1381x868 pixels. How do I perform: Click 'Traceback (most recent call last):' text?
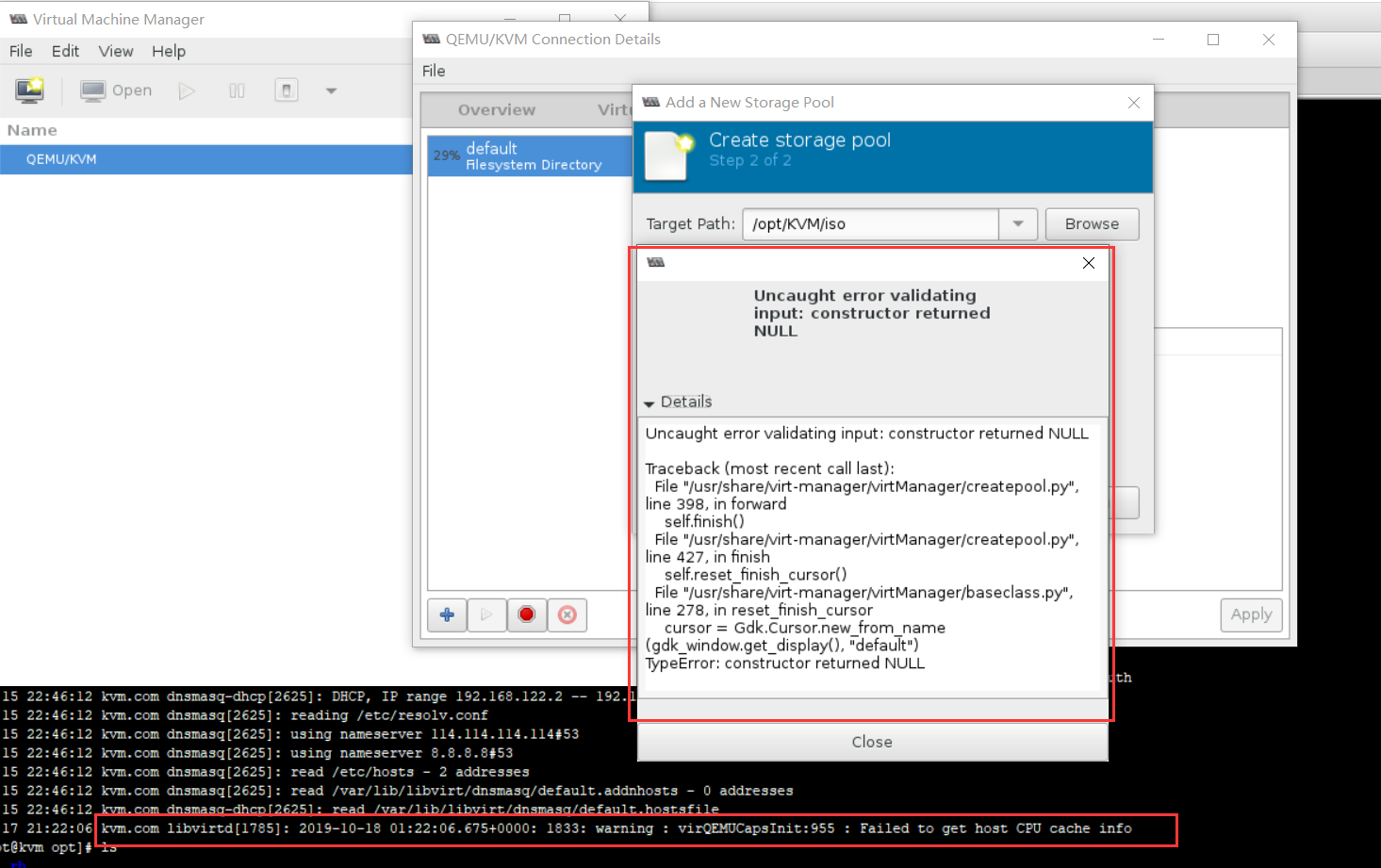[x=770, y=468]
